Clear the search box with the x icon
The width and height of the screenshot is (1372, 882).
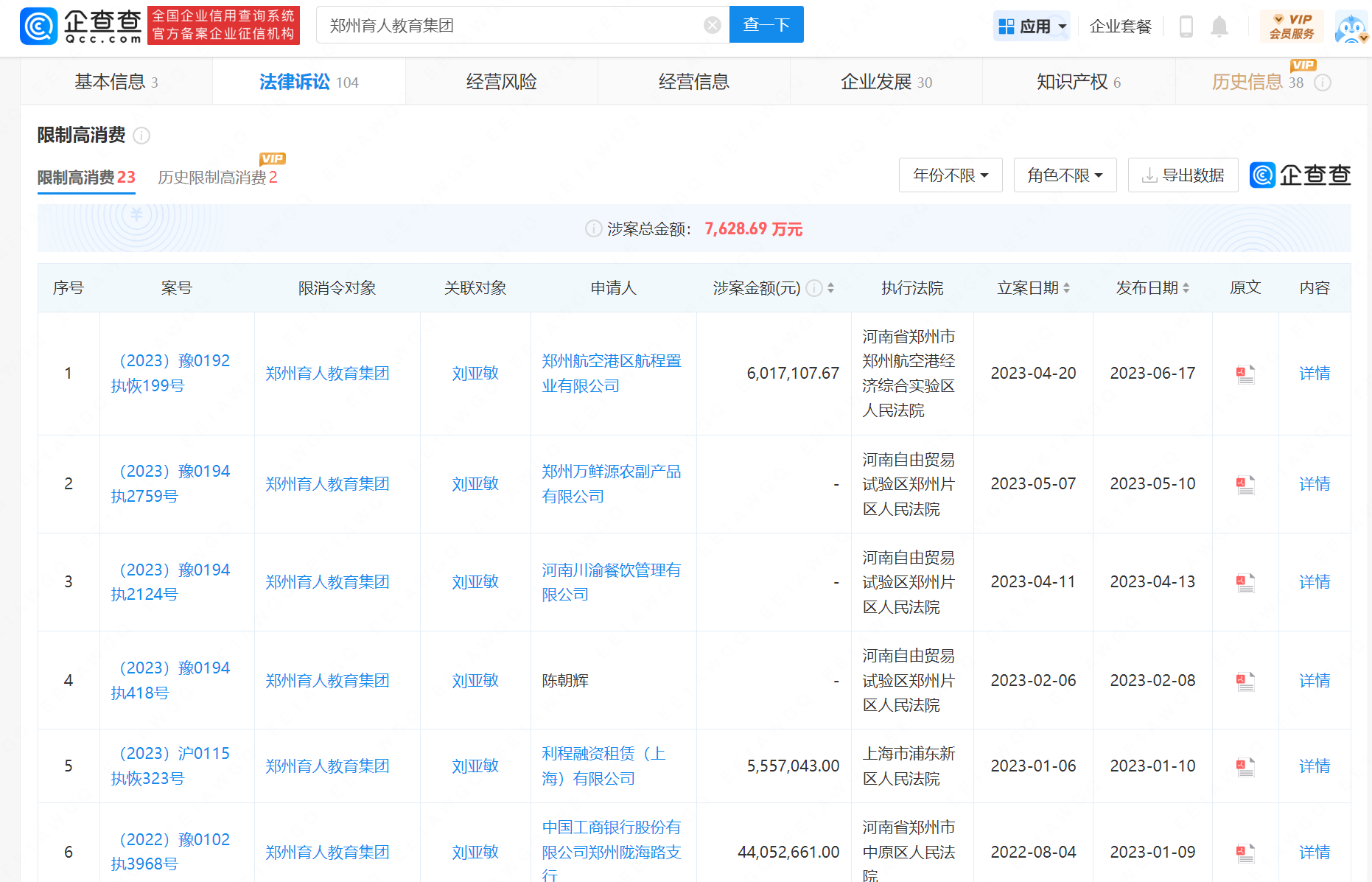click(x=712, y=24)
